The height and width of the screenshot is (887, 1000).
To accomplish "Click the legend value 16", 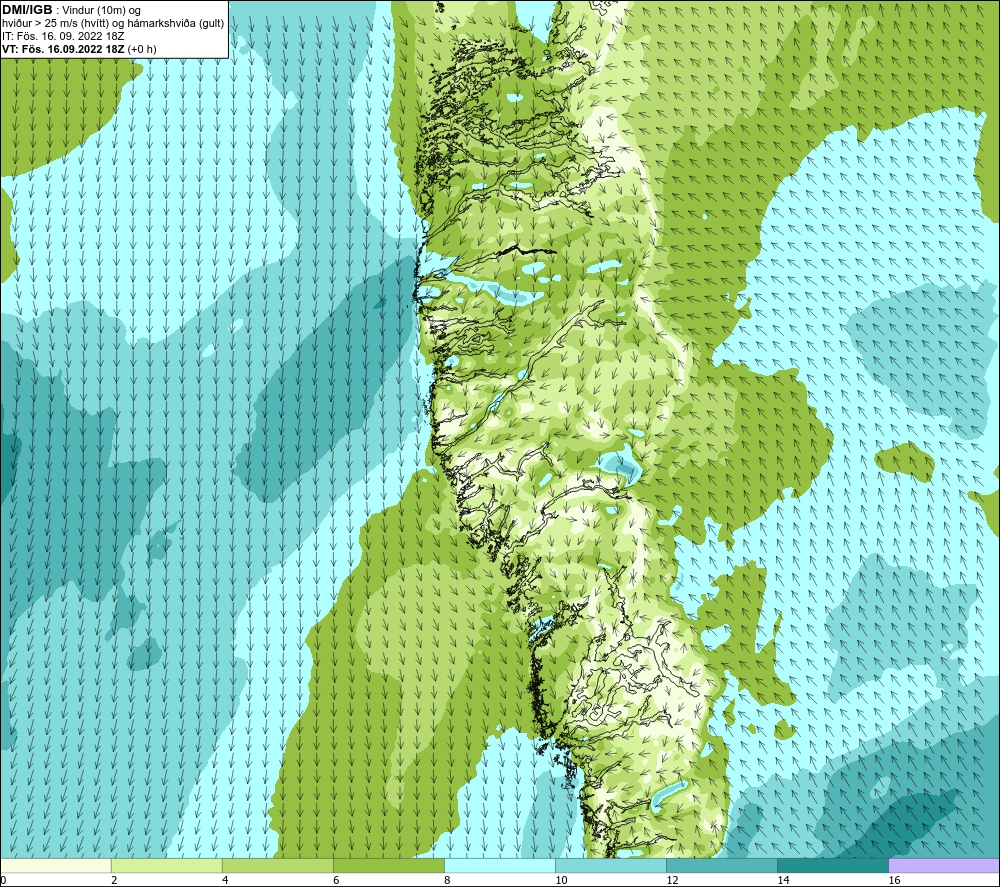I will point(894,881).
